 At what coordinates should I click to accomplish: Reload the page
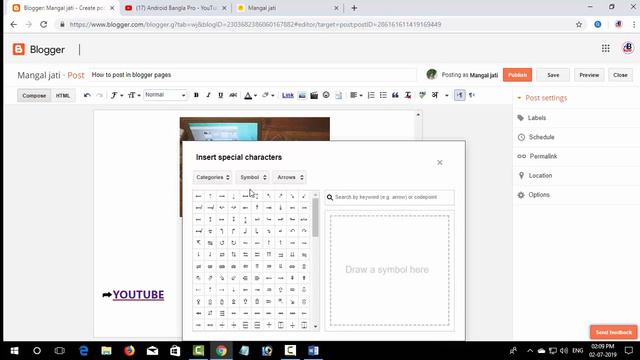pyautogui.click(x=43, y=24)
